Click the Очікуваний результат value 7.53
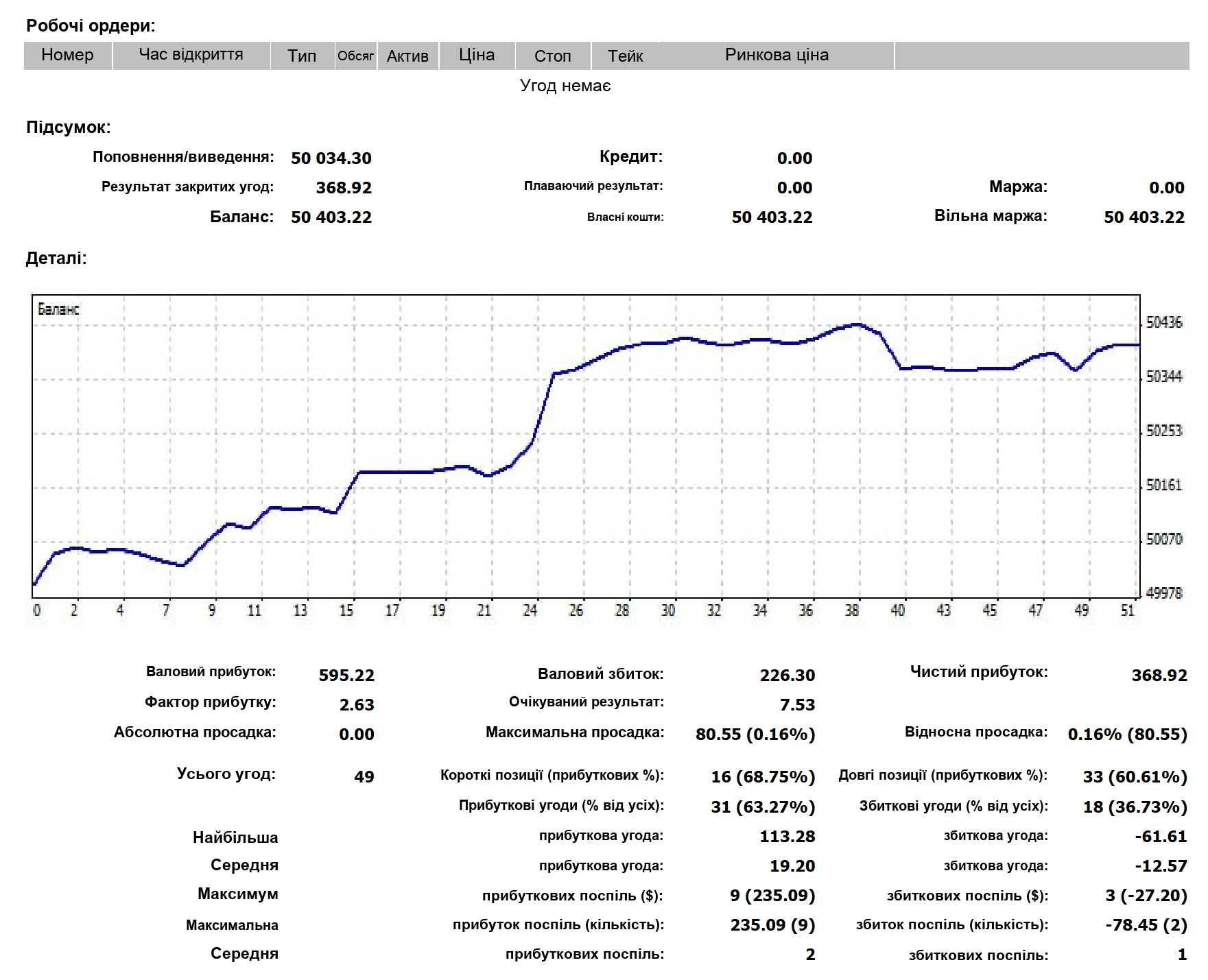 click(x=797, y=705)
